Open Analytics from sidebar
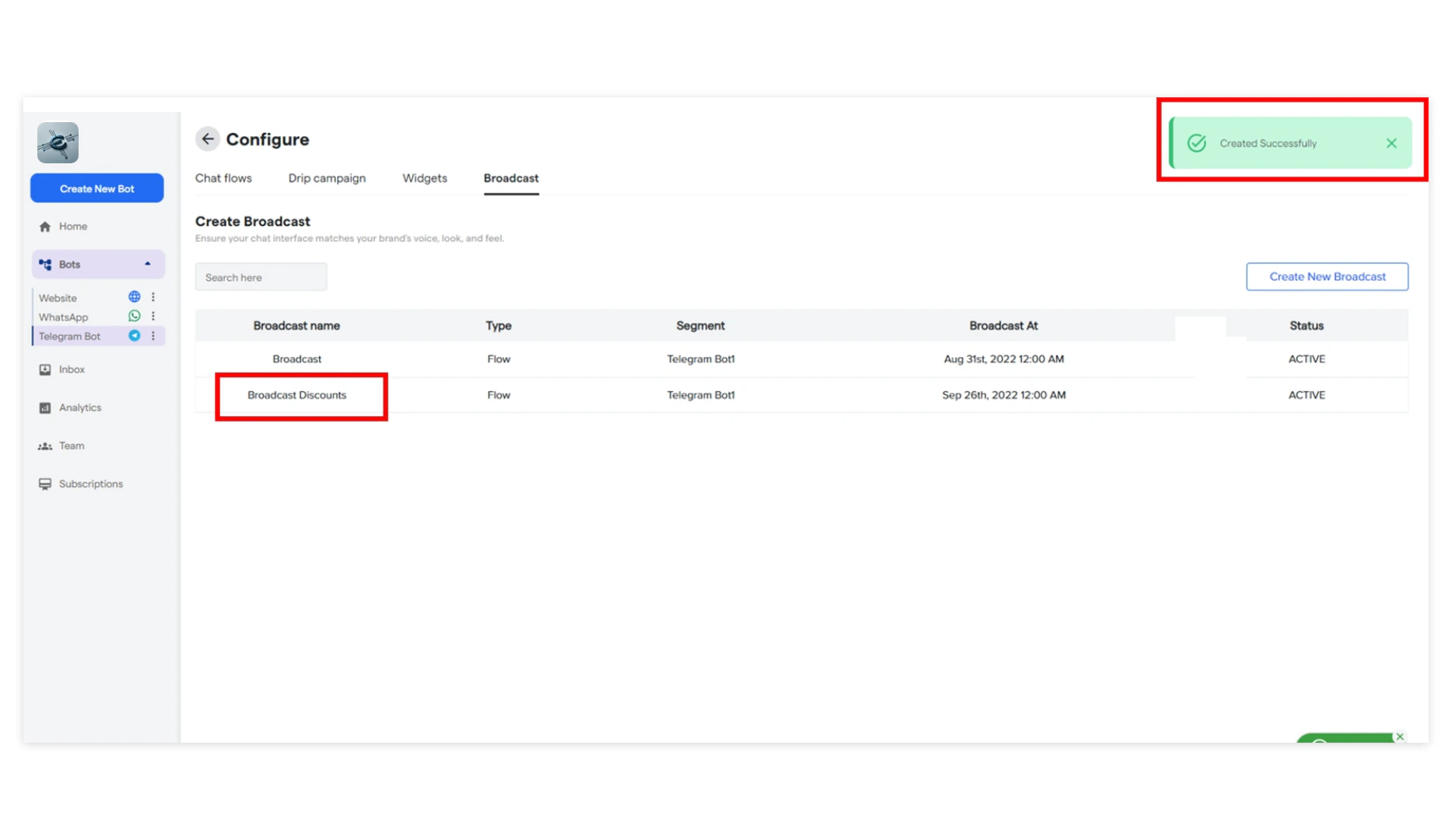The image size is (1452, 840). [x=80, y=408]
